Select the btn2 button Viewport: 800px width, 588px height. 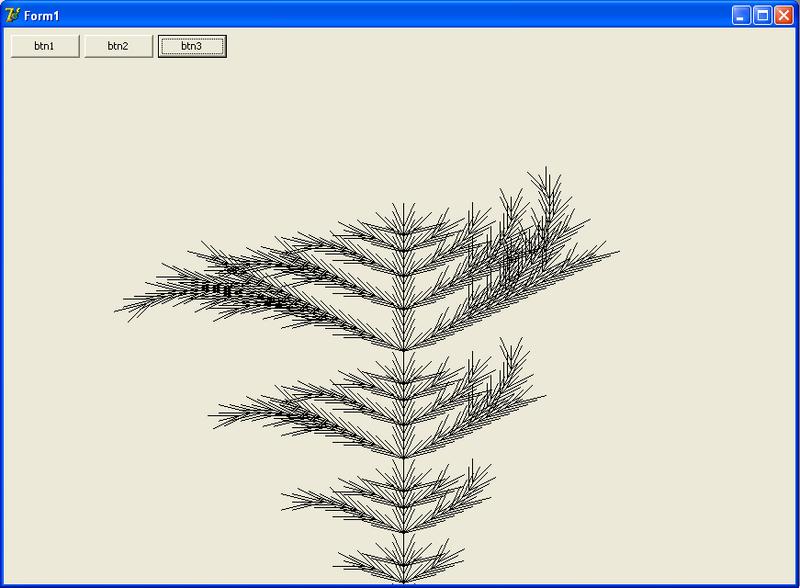118,46
